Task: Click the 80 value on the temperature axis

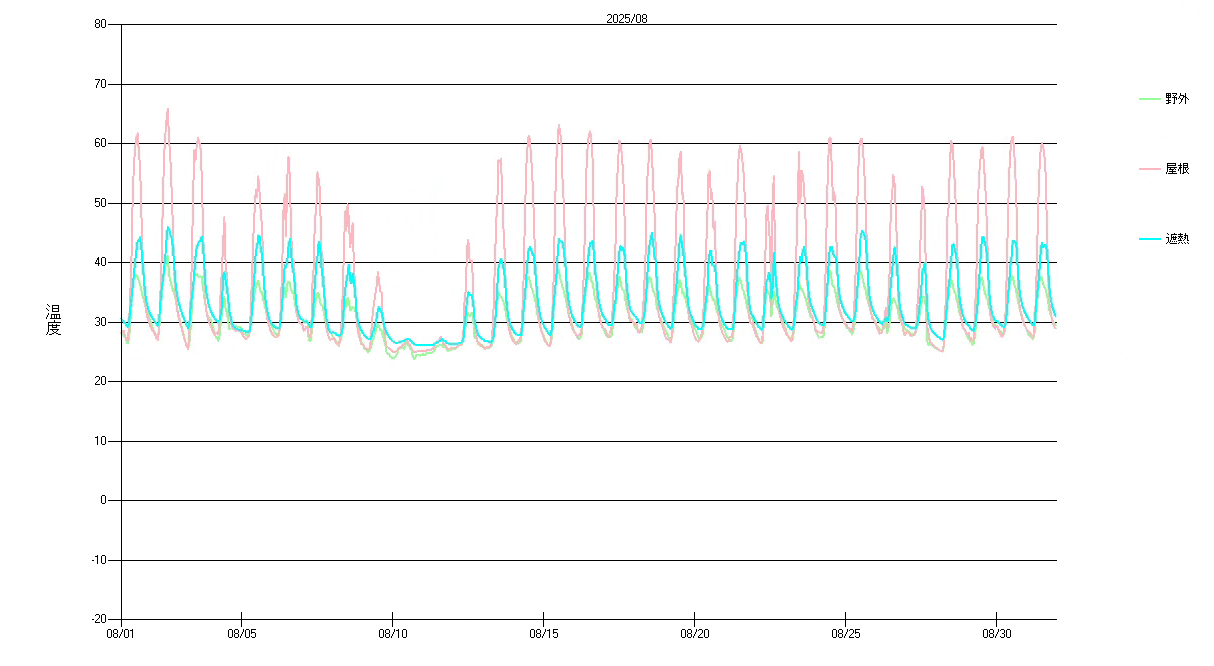Action: point(100,25)
